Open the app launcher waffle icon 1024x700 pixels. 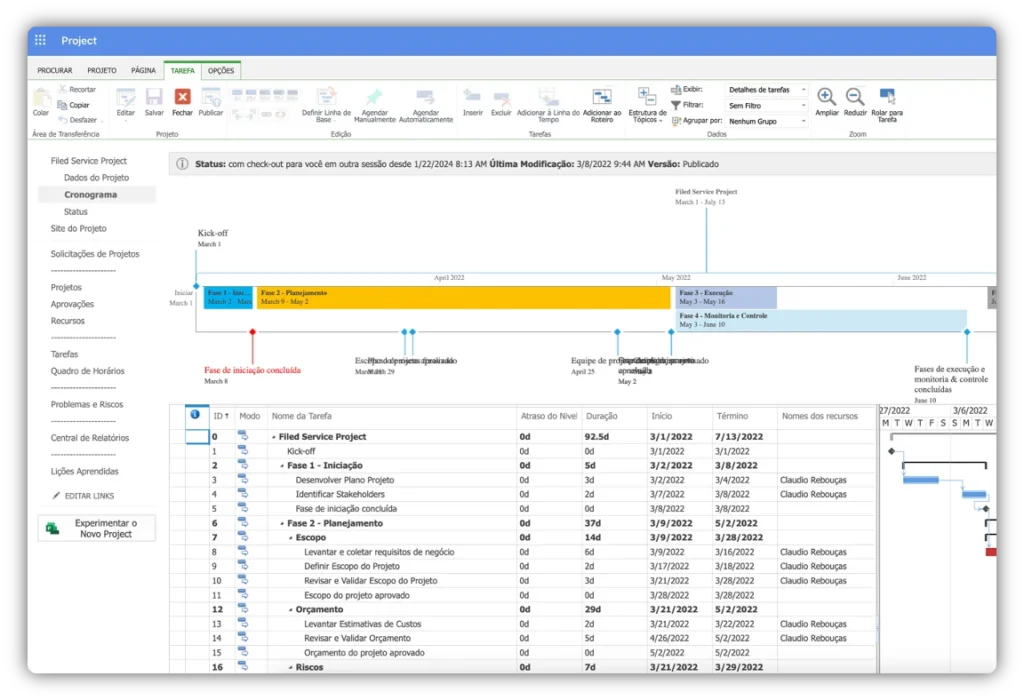pos(41,40)
